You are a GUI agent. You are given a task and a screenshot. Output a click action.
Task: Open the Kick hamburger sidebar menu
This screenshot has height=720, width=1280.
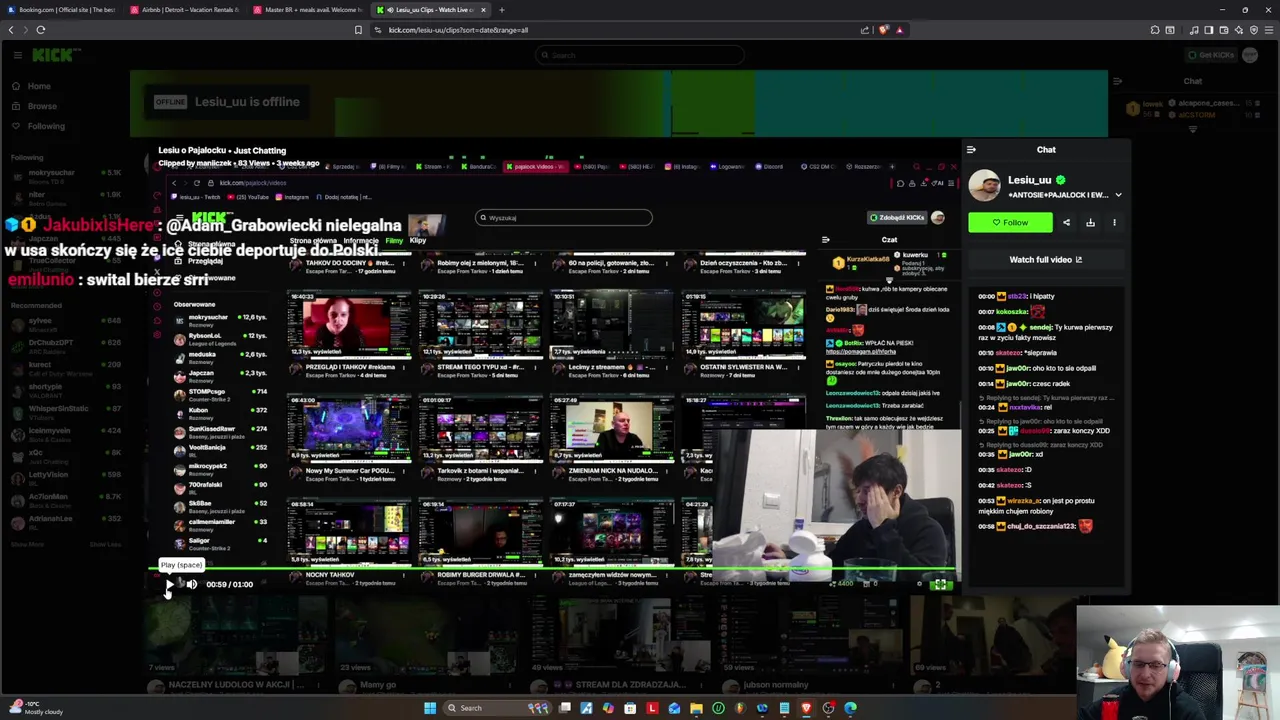(18, 55)
